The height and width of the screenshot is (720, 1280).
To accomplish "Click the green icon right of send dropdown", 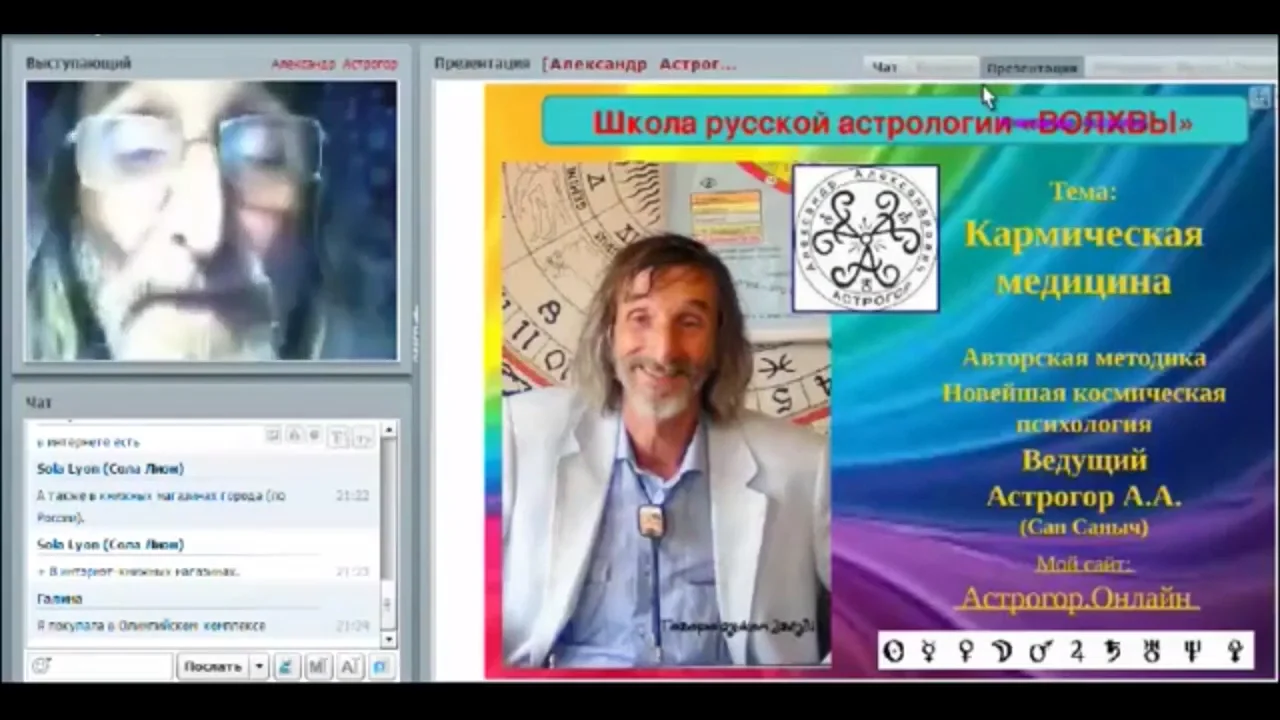I will pyautogui.click(x=285, y=666).
